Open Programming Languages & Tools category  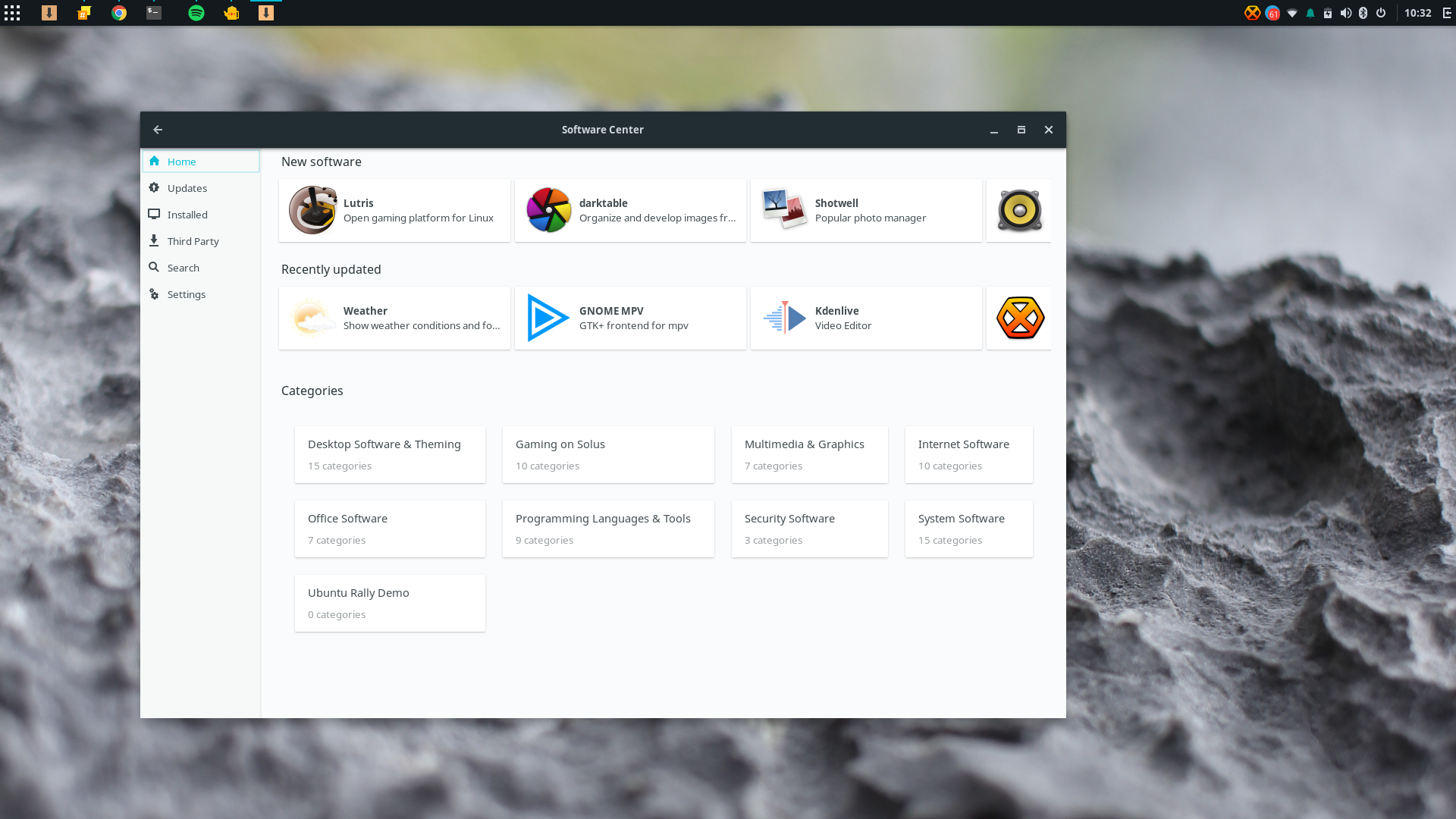[x=608, y=529]
